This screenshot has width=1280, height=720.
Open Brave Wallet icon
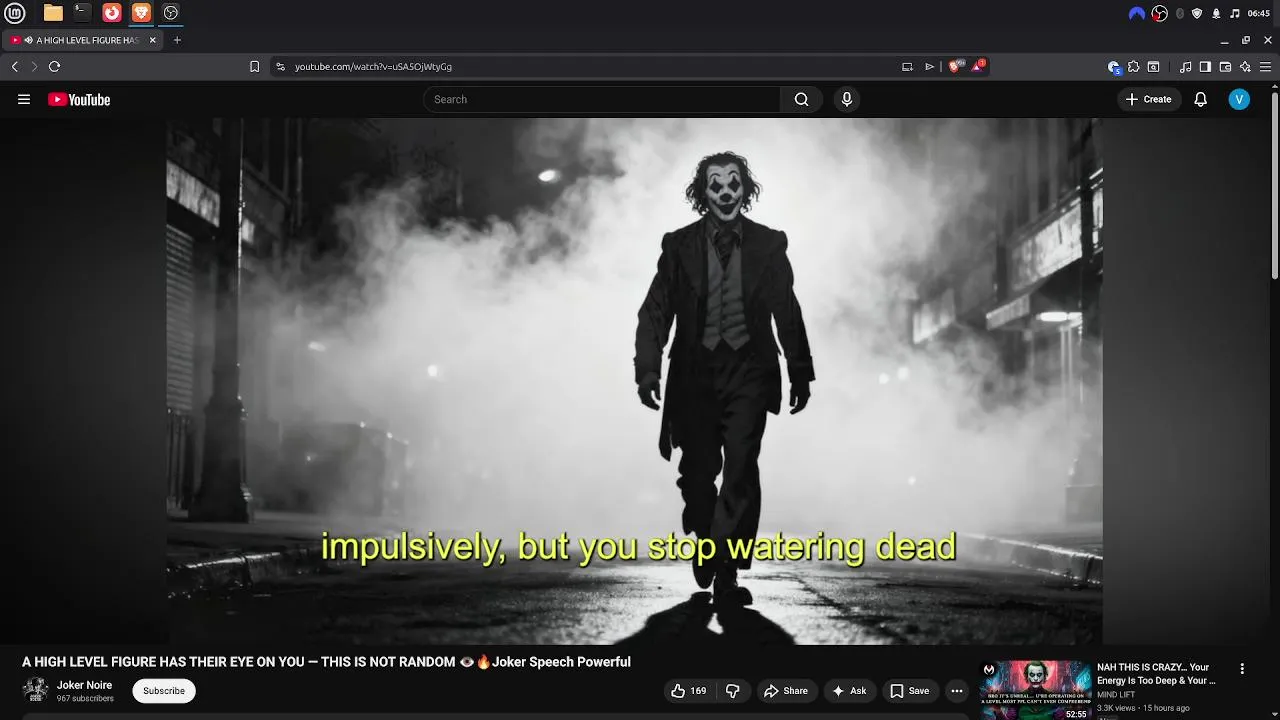1225,67
